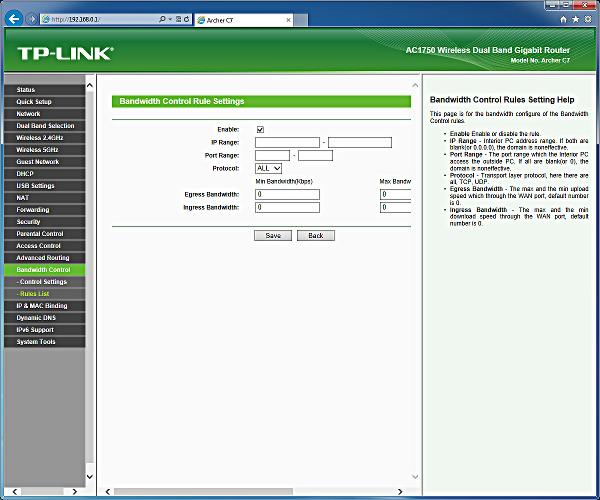
Task: Open Wireless 5GHz settings
Action: 45,150
